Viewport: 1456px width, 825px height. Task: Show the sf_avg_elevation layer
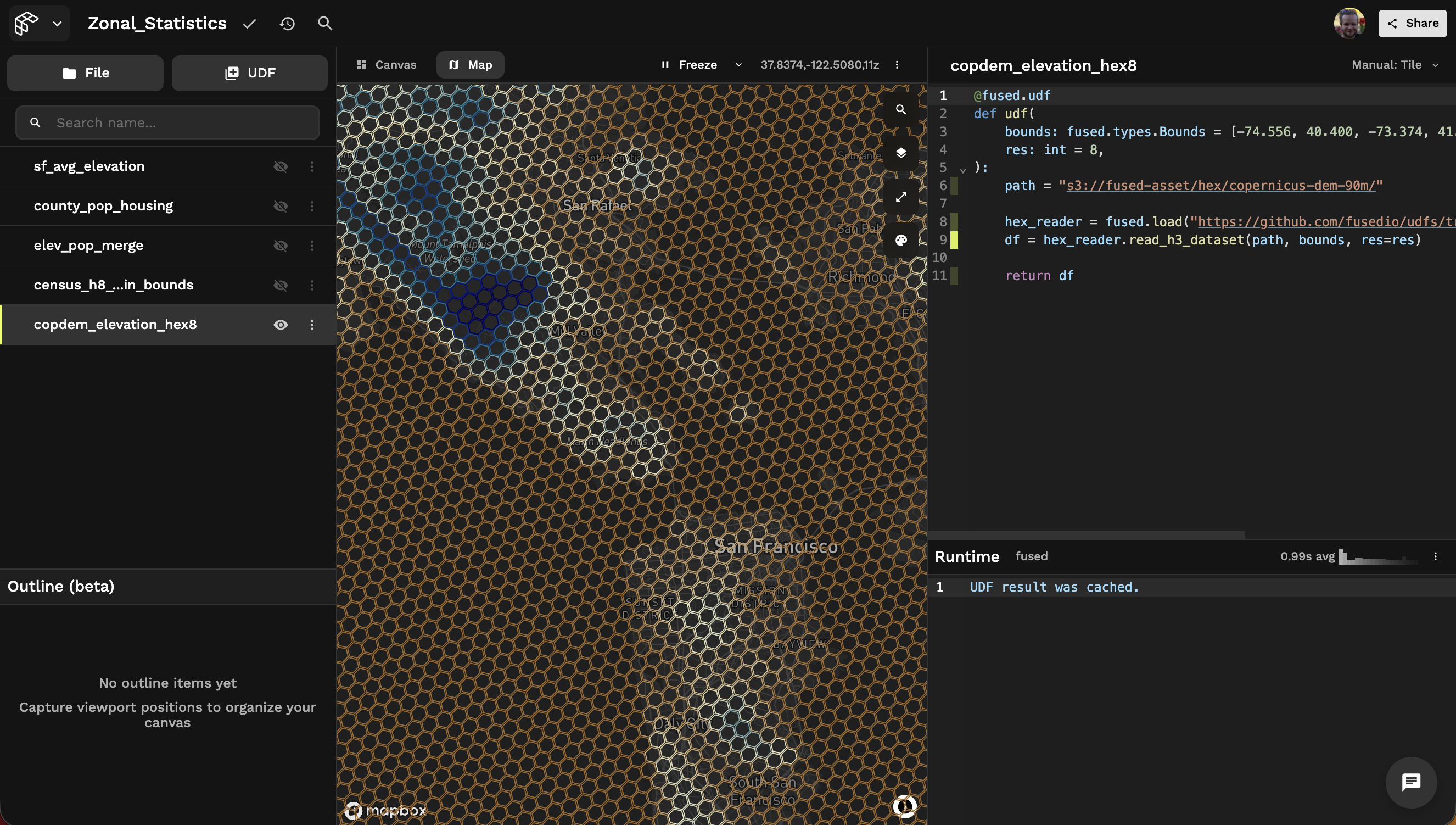281,166
